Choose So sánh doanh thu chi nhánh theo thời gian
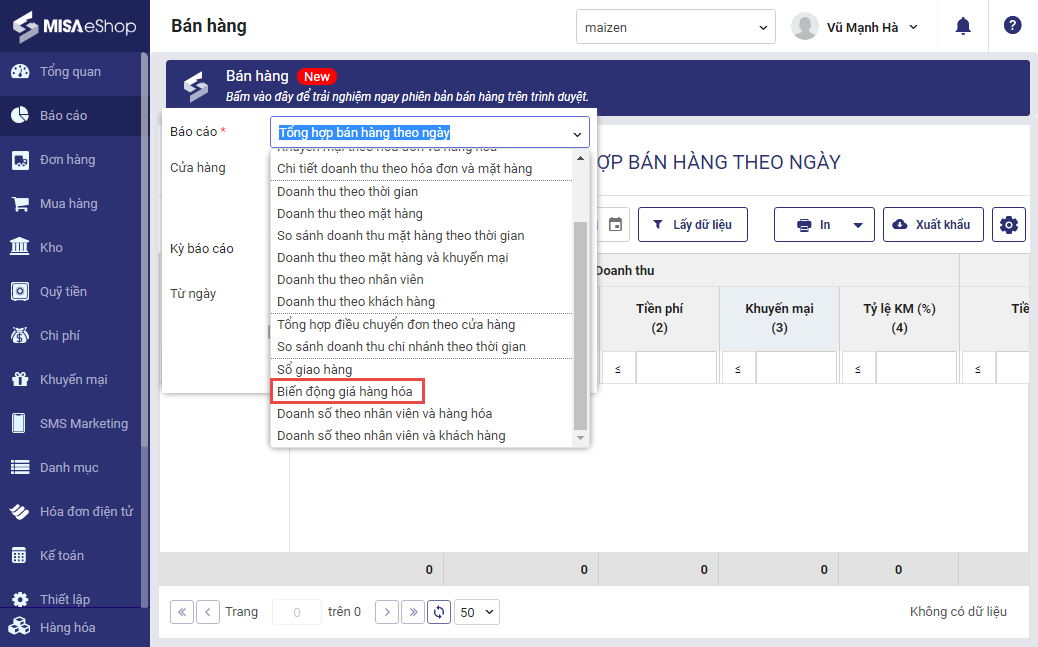 [x=401, y=346]
